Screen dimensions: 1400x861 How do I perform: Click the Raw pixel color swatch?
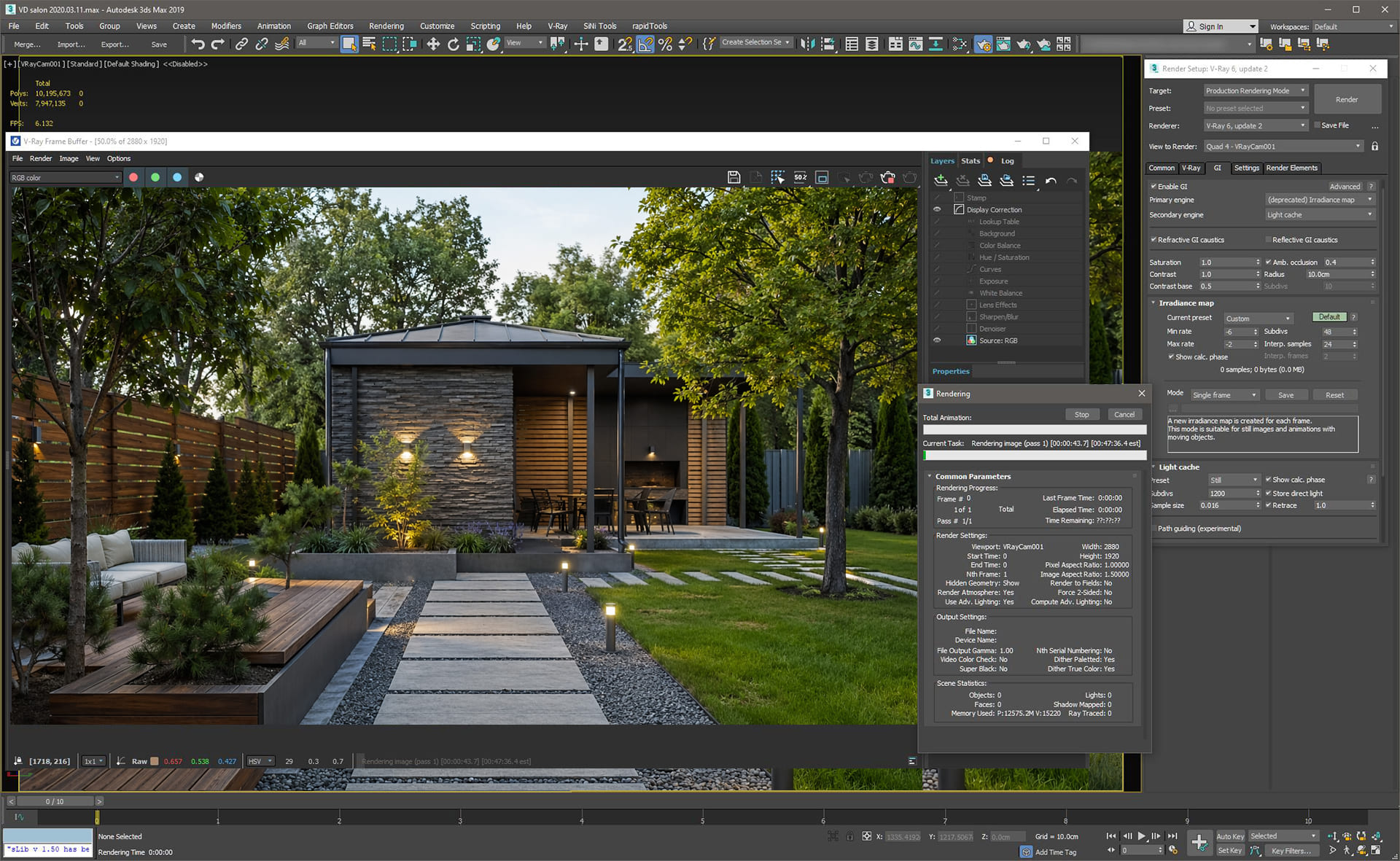[155, 761]
